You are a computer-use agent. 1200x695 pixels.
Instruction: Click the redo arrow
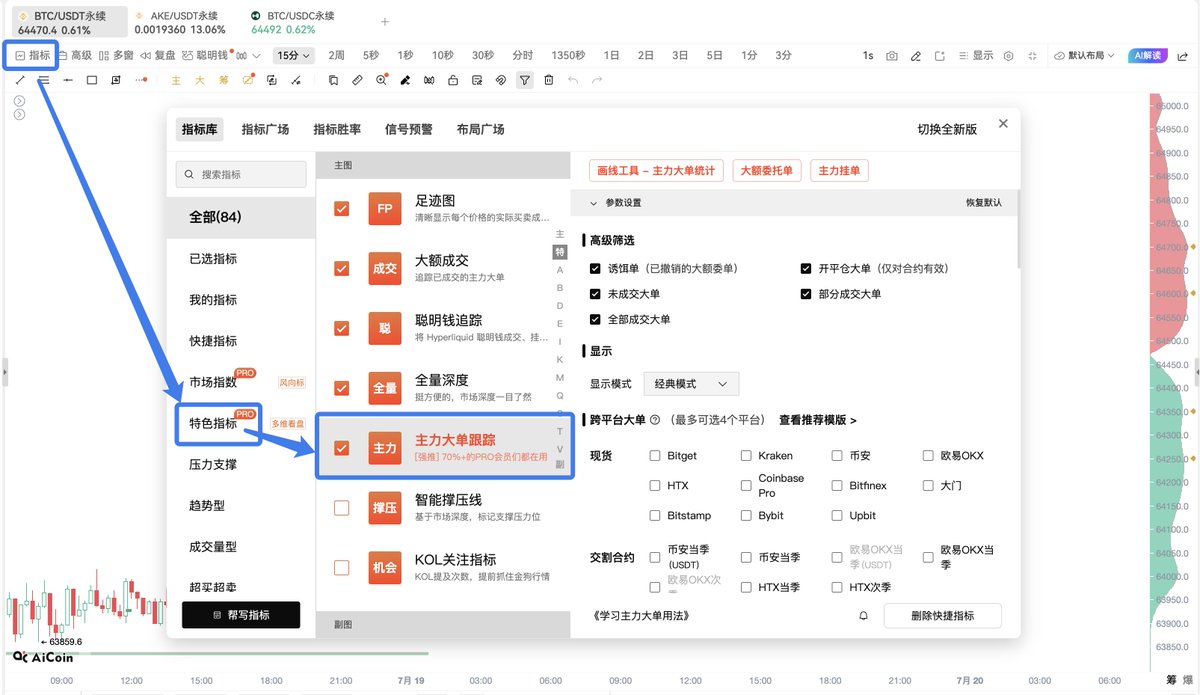(x=597, y=80)
